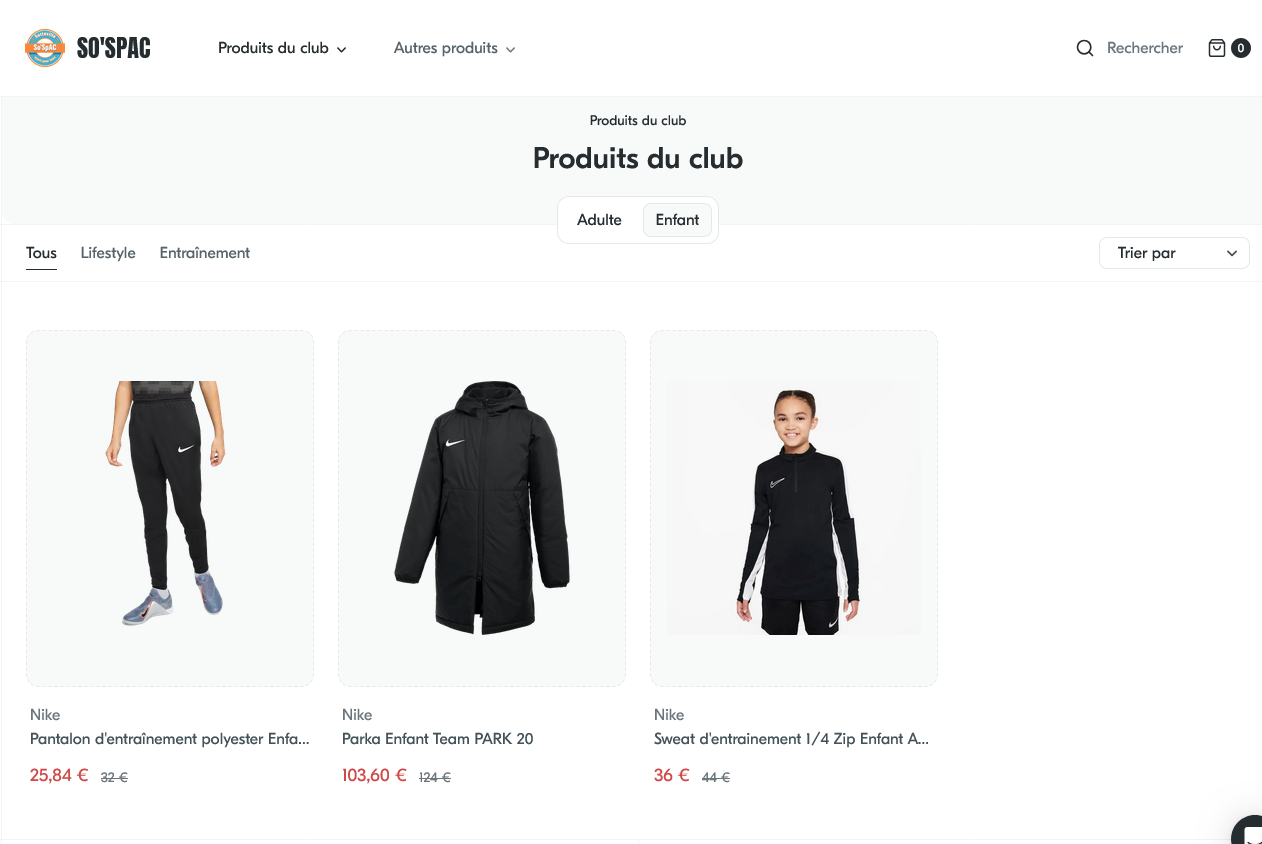Open the shopping cart icon
This screenshot has height=844, width=1262.
point(1216,48)
